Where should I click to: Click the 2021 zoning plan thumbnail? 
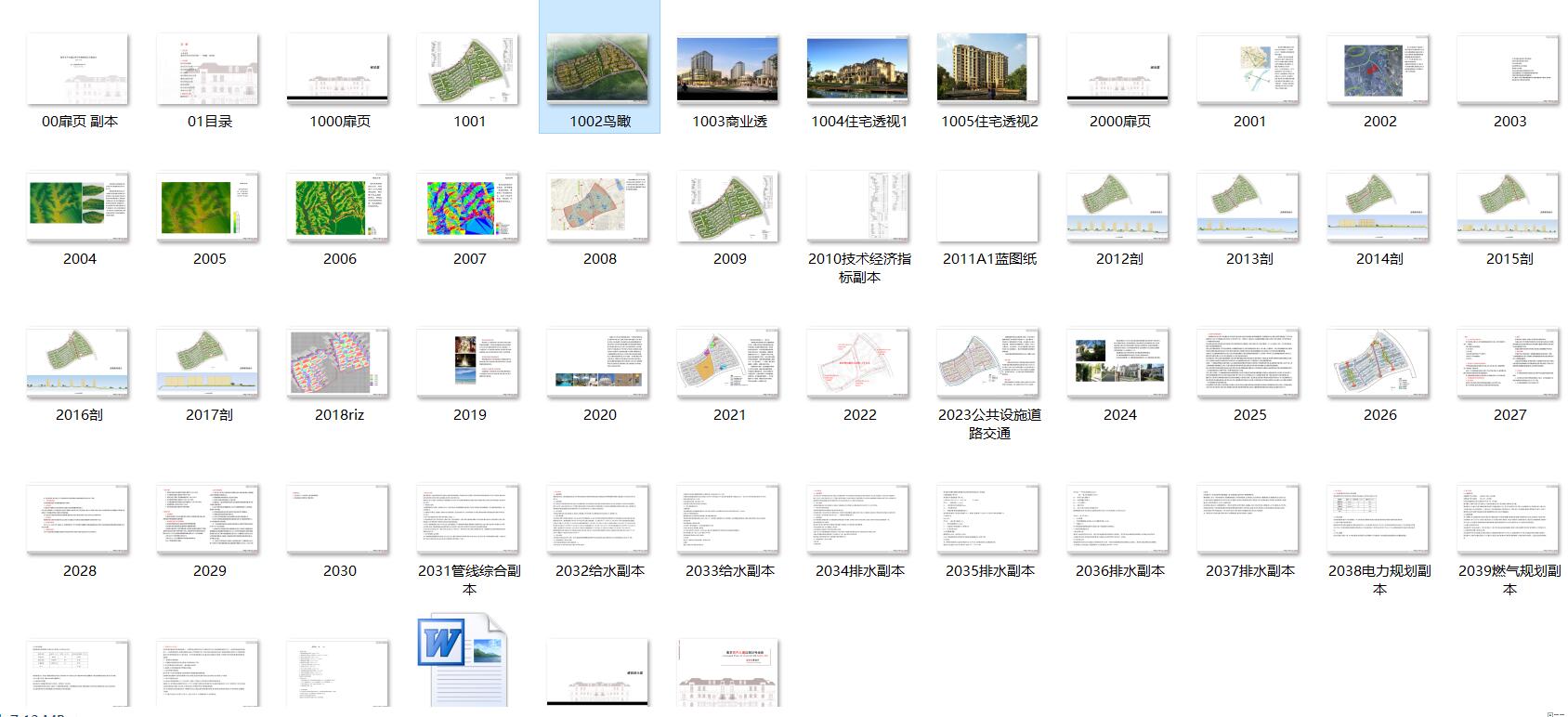coord(729,363)
